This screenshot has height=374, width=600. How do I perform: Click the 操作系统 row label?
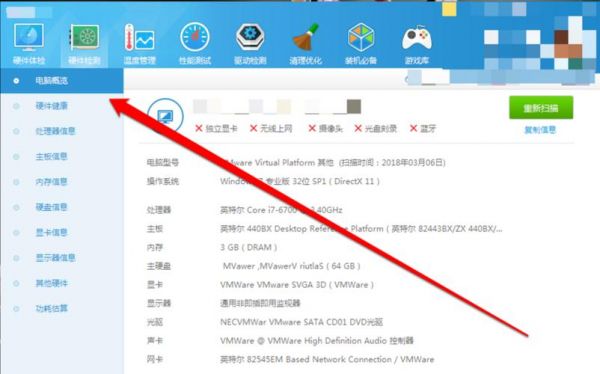click(x=163, y=181)
